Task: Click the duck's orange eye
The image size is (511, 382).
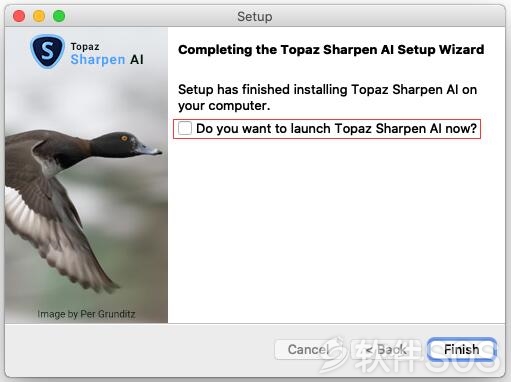Action: point(124,138)
